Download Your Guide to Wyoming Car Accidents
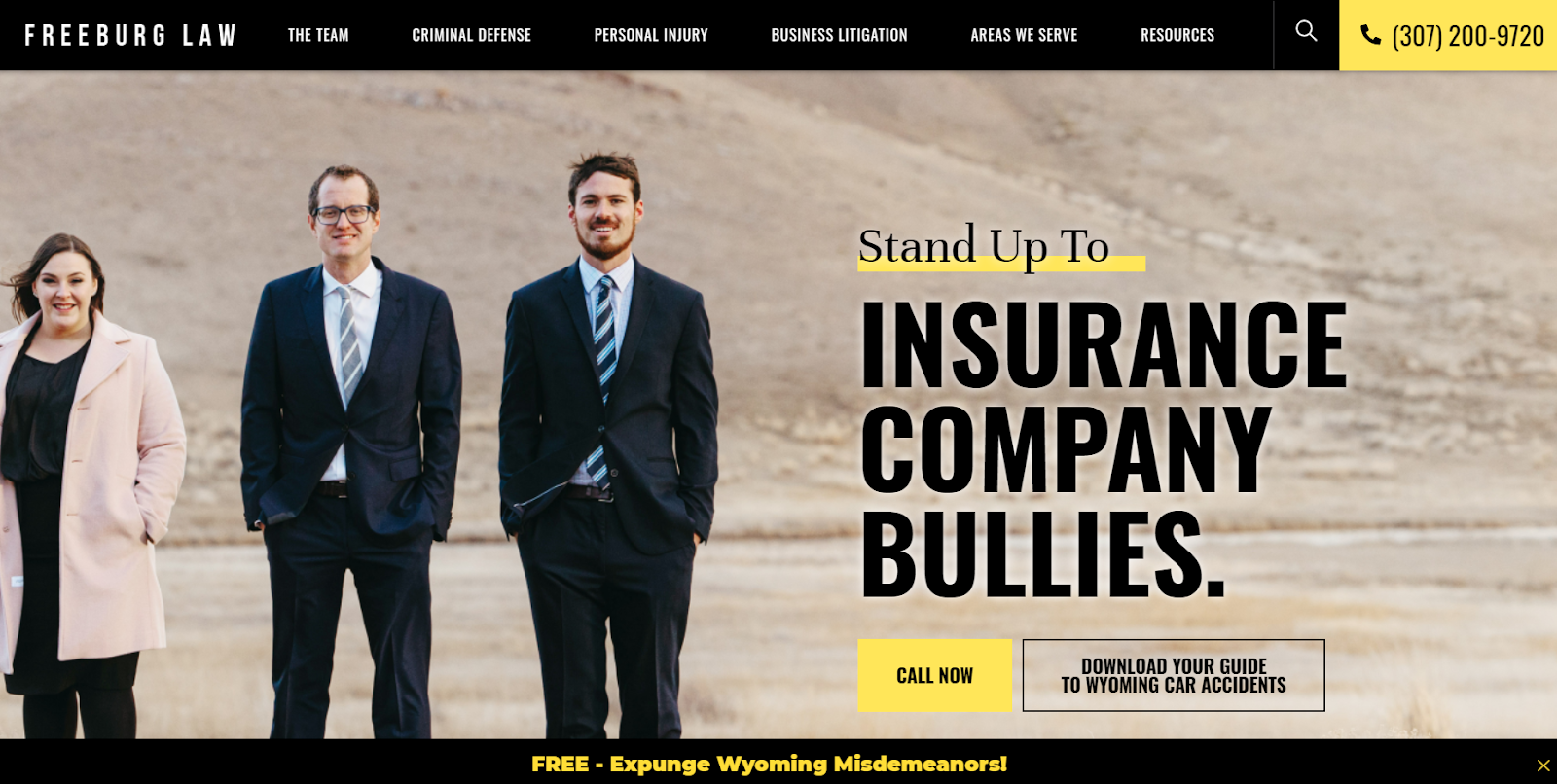This screenshot has width=1557, height=784. pyautogui.click(x=1174, y=675)
